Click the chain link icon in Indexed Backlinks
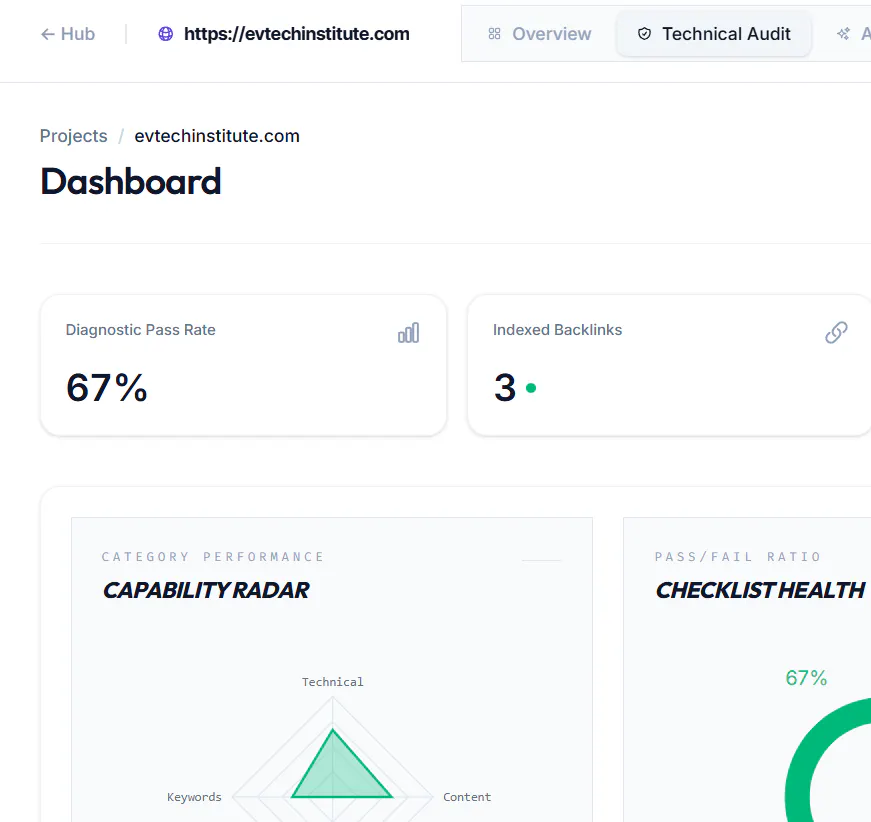Viewport: 871px width, 822px height. click(x=836, y=333)
